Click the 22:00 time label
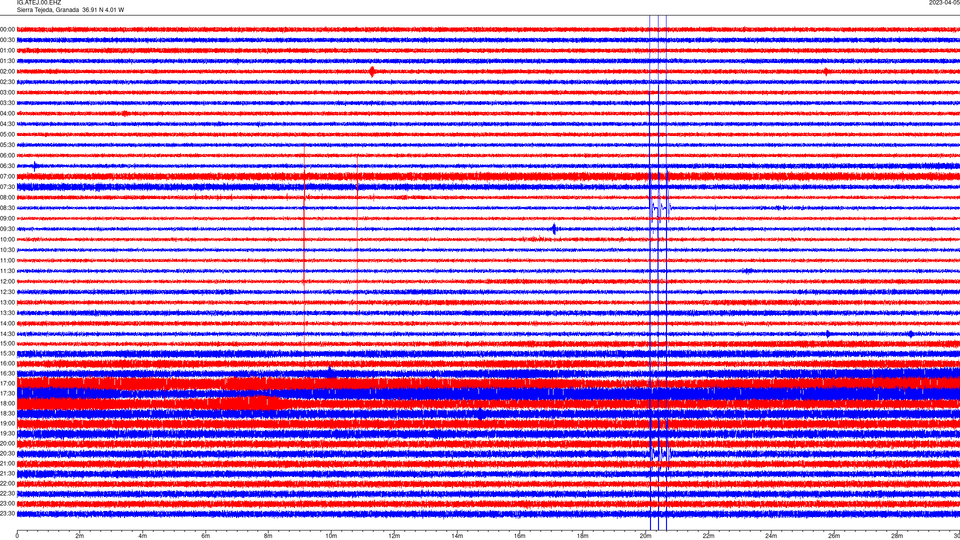The height and width of the screenshot is (540, 960). (x=7, y=483)
